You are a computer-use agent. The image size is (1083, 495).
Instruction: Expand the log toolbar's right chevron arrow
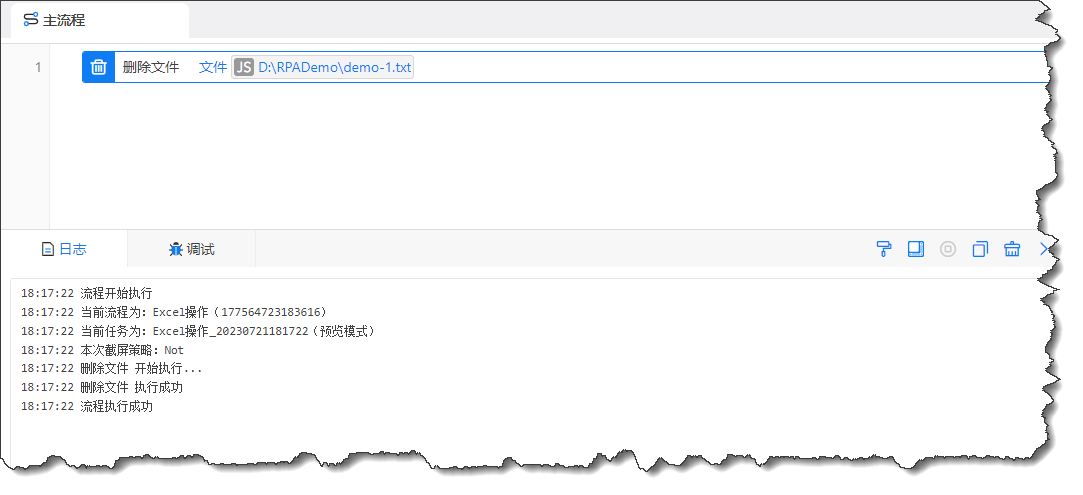point(1044,249)
